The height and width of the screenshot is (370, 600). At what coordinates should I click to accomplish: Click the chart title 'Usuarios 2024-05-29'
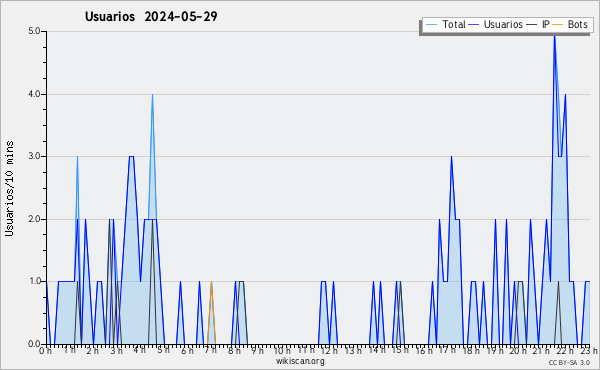151,16
